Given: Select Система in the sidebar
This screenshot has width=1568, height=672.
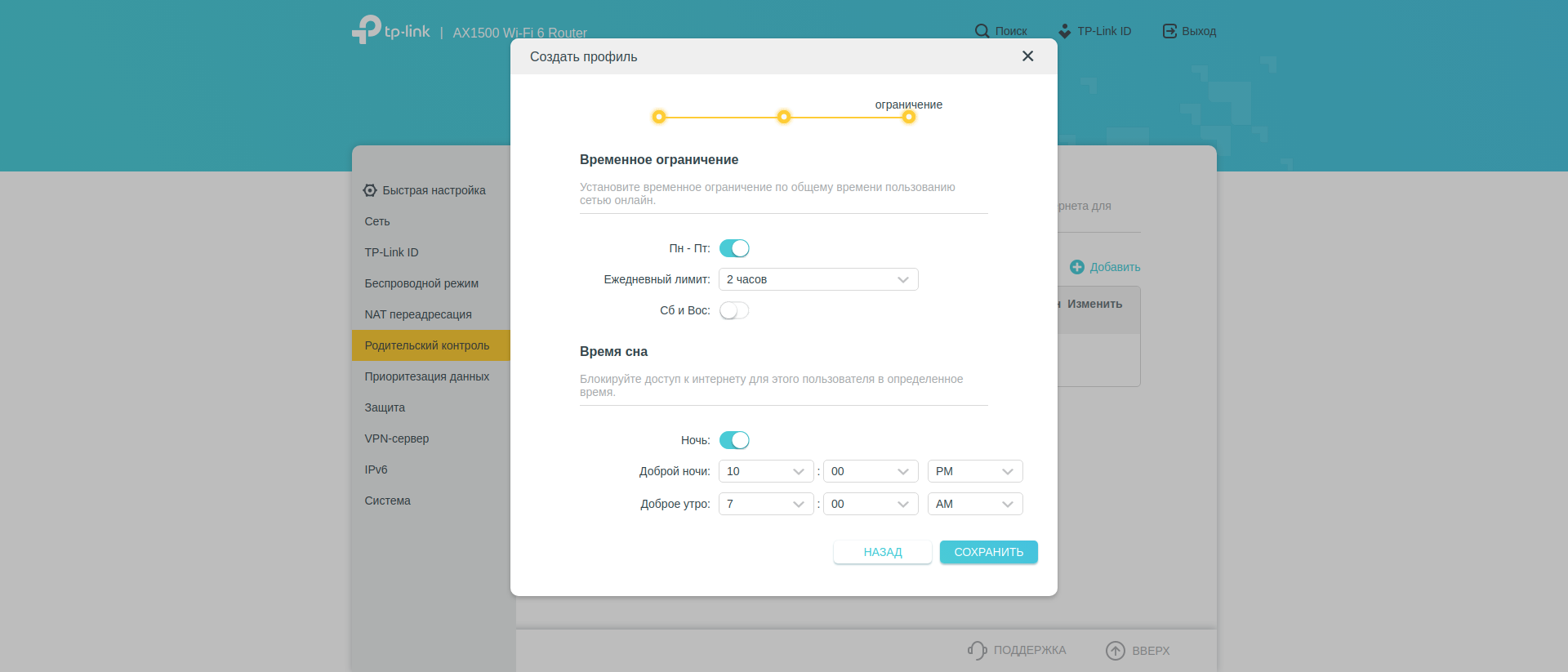Looking at the screenshot, I should point(387,501).
